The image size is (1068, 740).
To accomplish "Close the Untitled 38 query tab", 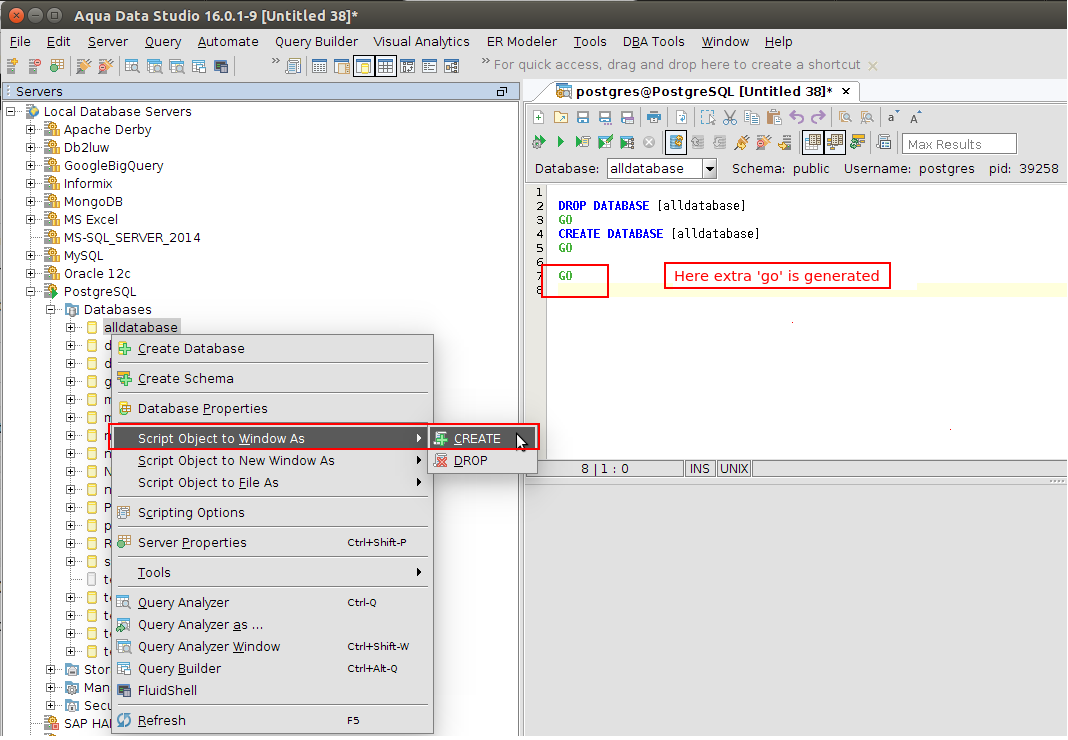I will 846,91.
